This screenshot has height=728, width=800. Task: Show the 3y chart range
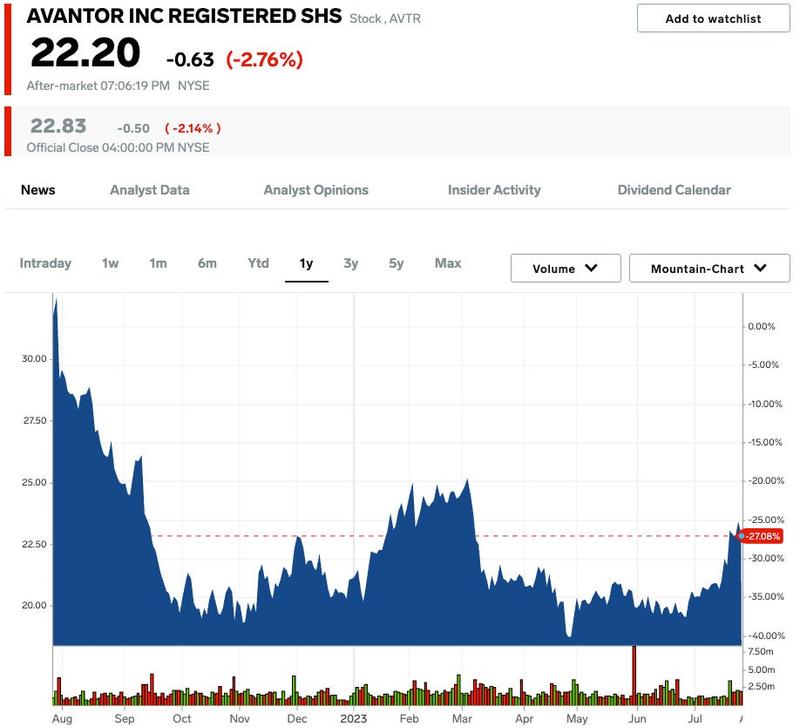coord(351,263)
